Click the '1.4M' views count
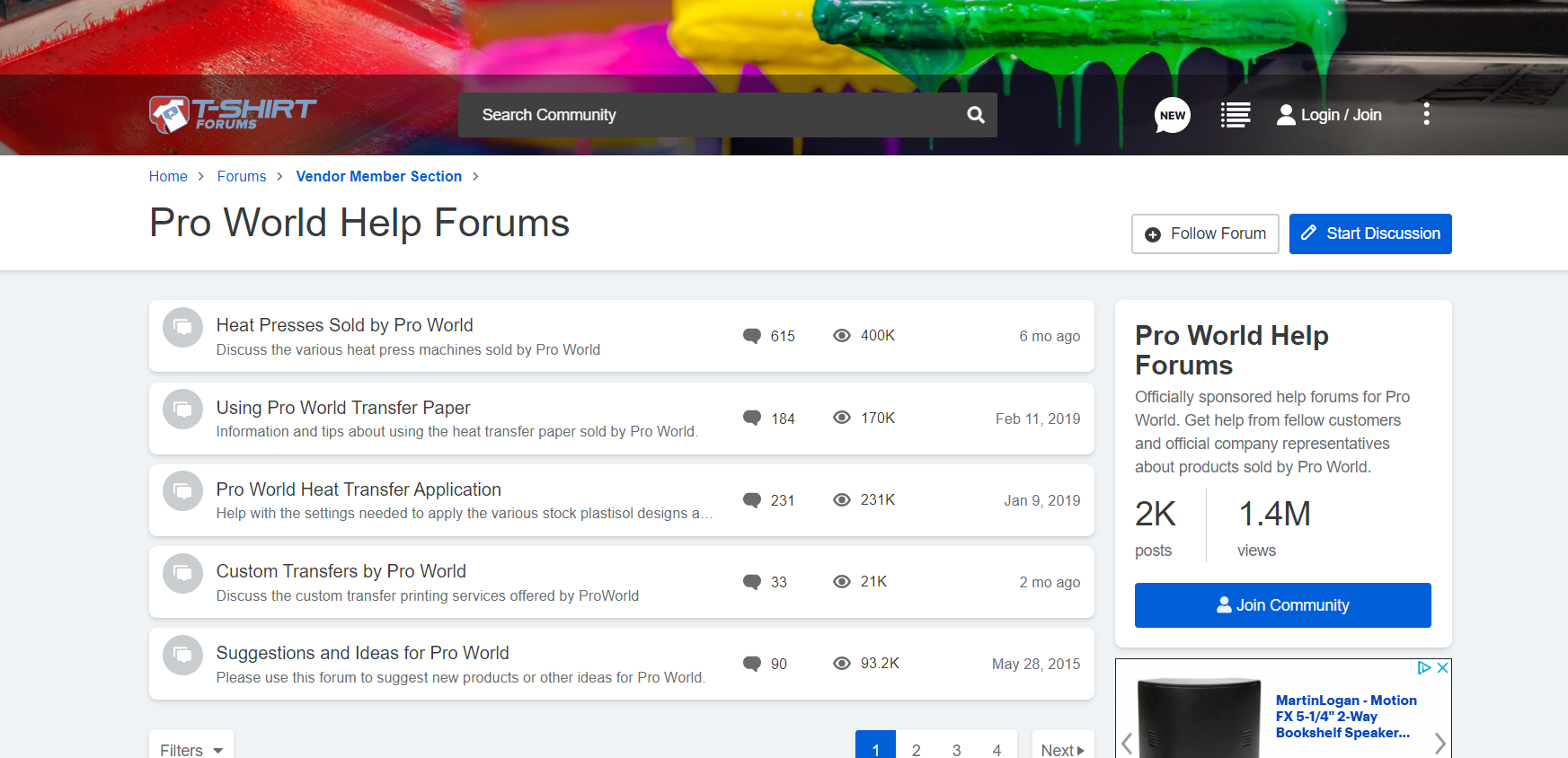The image size is (1568, 758). (1274, 514)
